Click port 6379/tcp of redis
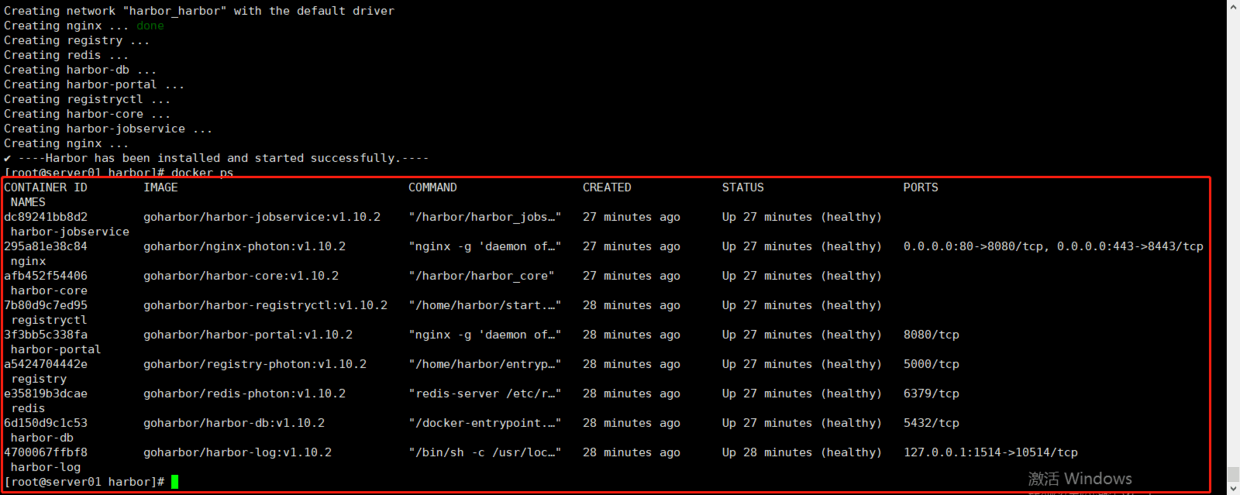 [x=931, y=394]
